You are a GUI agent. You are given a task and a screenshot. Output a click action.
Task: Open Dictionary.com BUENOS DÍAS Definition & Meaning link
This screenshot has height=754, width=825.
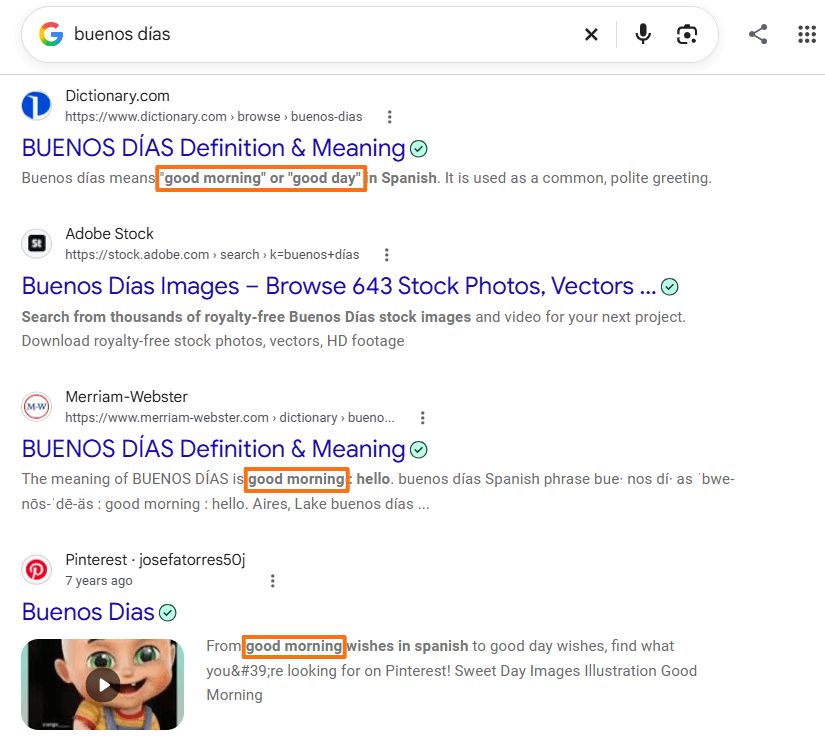coord(213,148)
